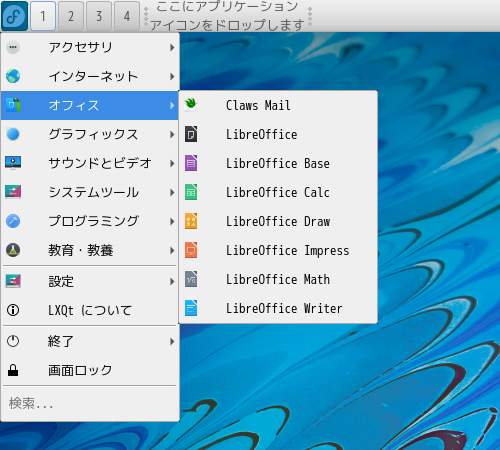Click the LibreOffice Draw icon

click(x=191, y=221)
